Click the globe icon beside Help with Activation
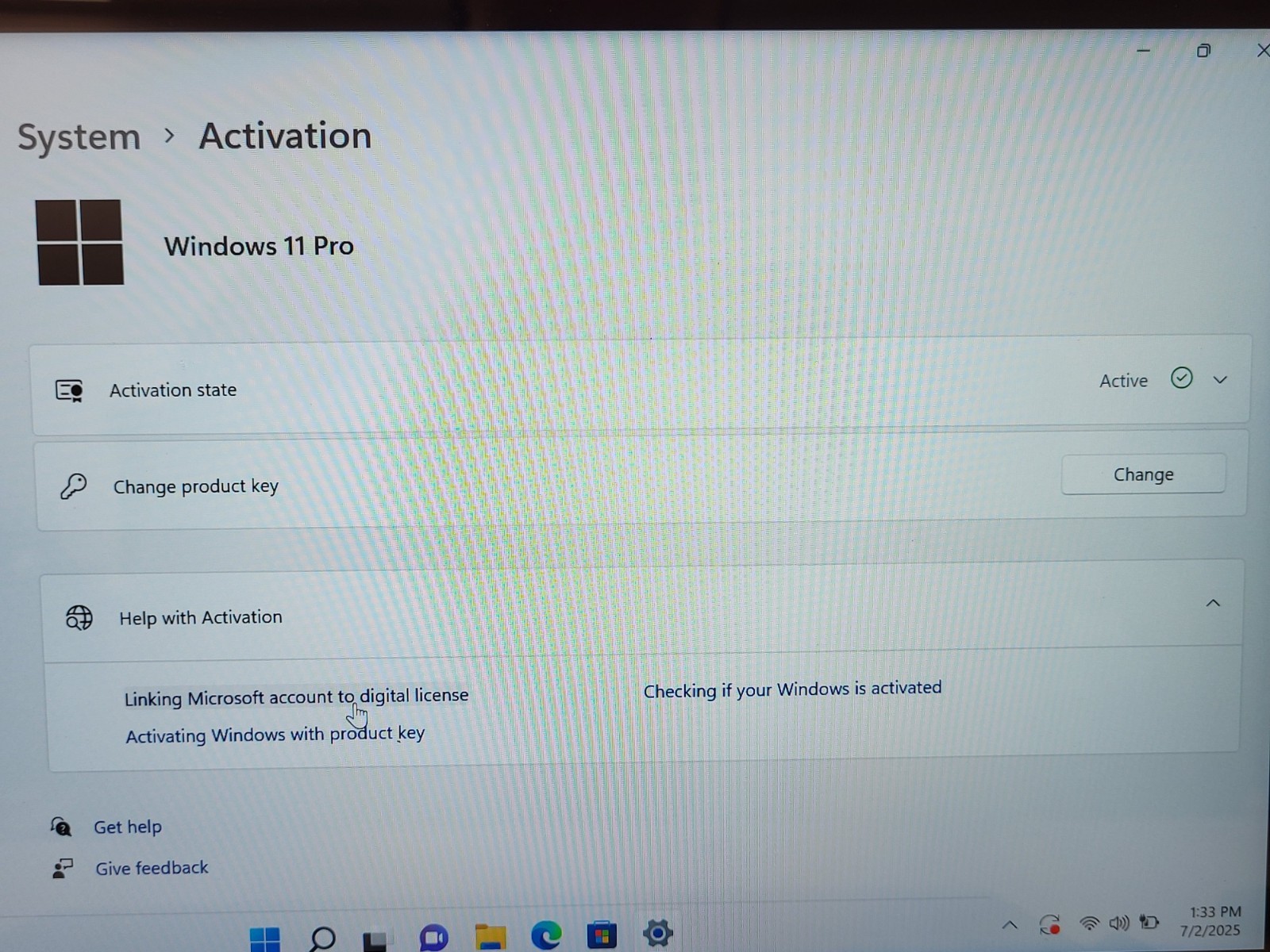Screen dimensions: 1270x952 click(79, 617)
